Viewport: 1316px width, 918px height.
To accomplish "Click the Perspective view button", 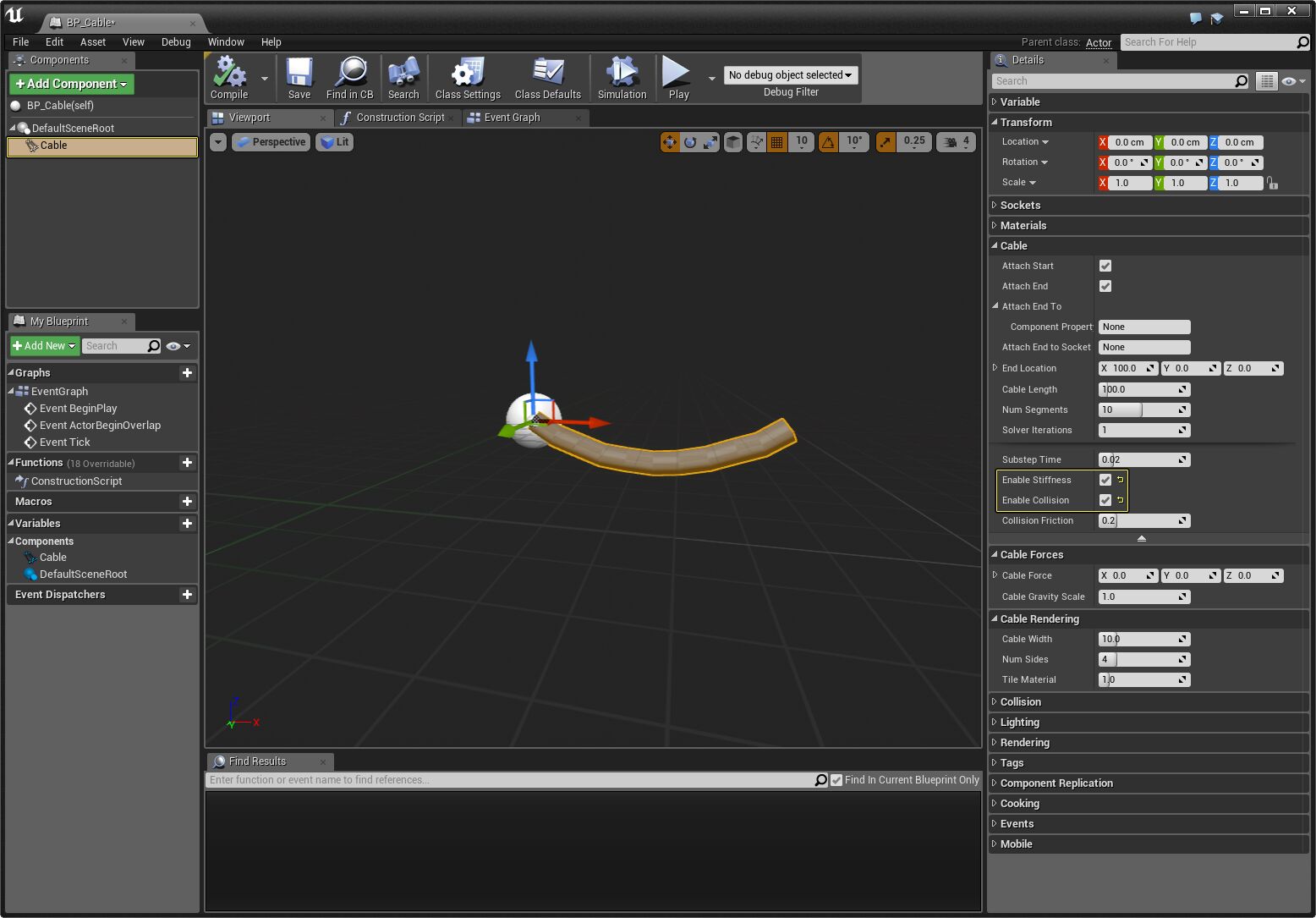I will pos(271,142).
